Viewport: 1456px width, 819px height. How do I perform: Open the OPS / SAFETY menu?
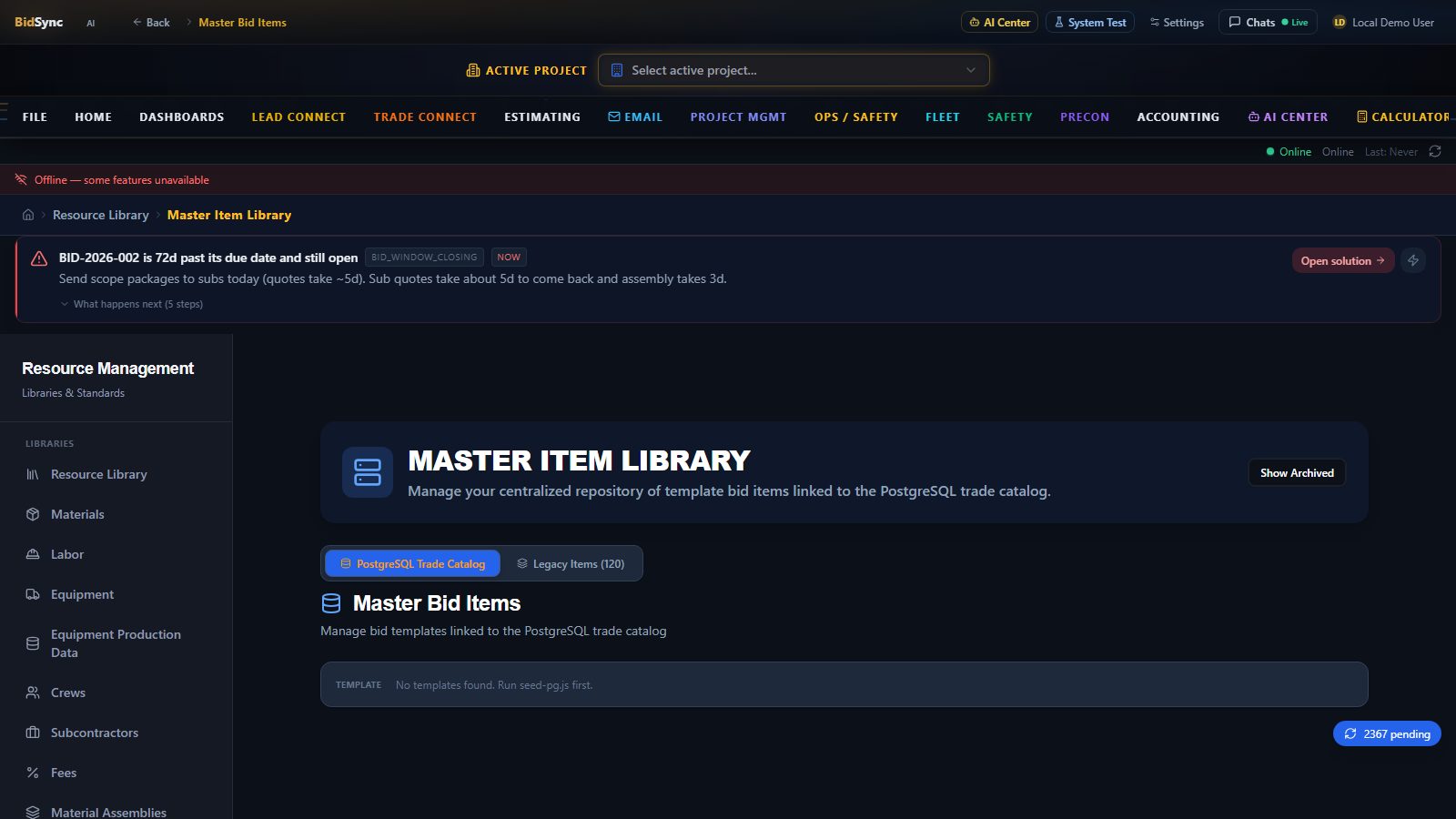[x=856, y=116]
